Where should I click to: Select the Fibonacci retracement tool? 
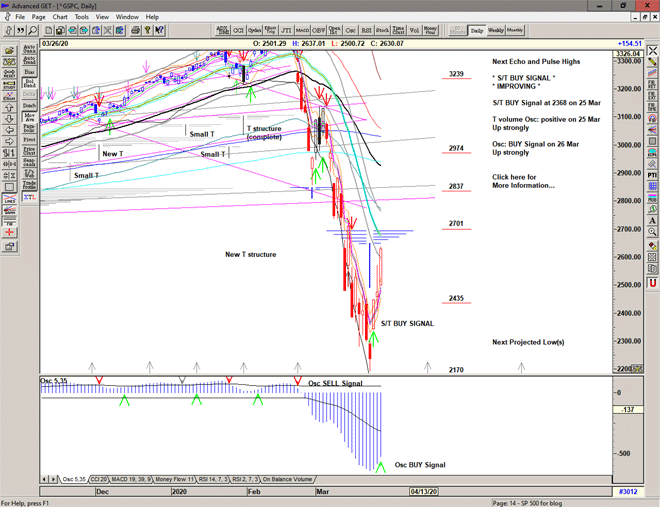652,85
